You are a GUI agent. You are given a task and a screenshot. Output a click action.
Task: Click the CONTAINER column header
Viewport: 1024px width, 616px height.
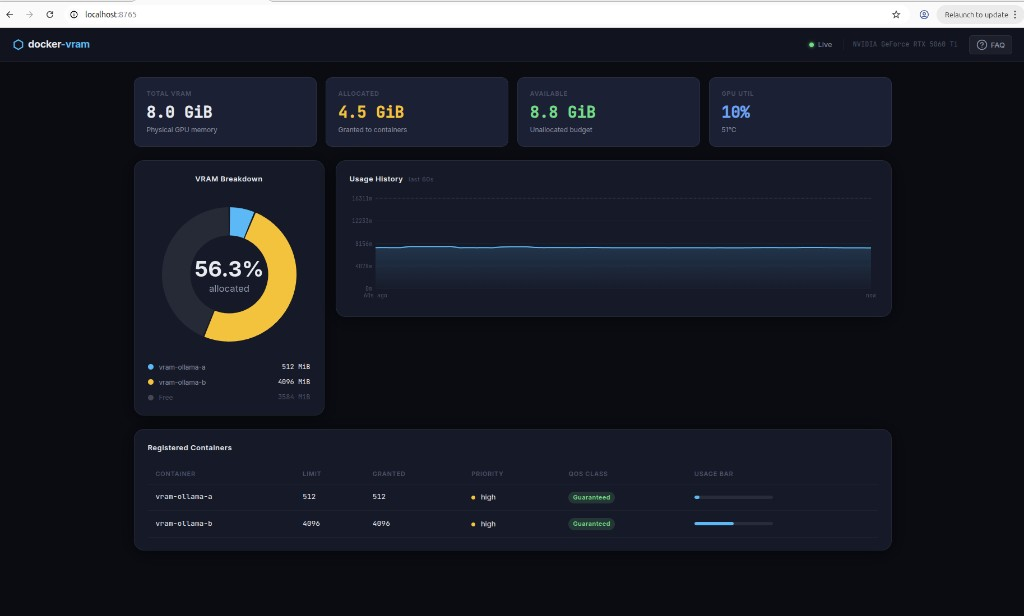(175, 474)
